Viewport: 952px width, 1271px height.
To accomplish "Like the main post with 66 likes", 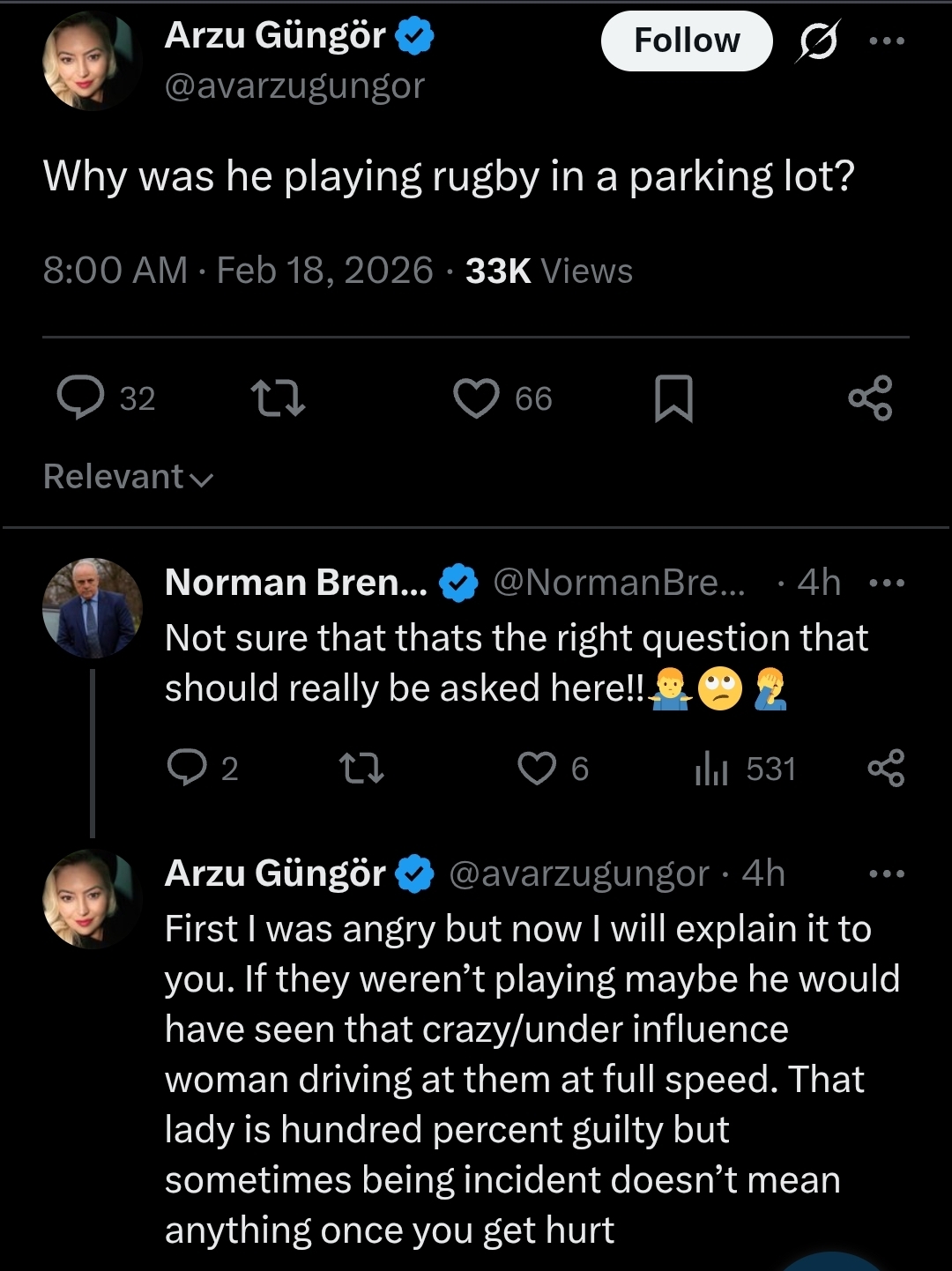I will point(477,398).
